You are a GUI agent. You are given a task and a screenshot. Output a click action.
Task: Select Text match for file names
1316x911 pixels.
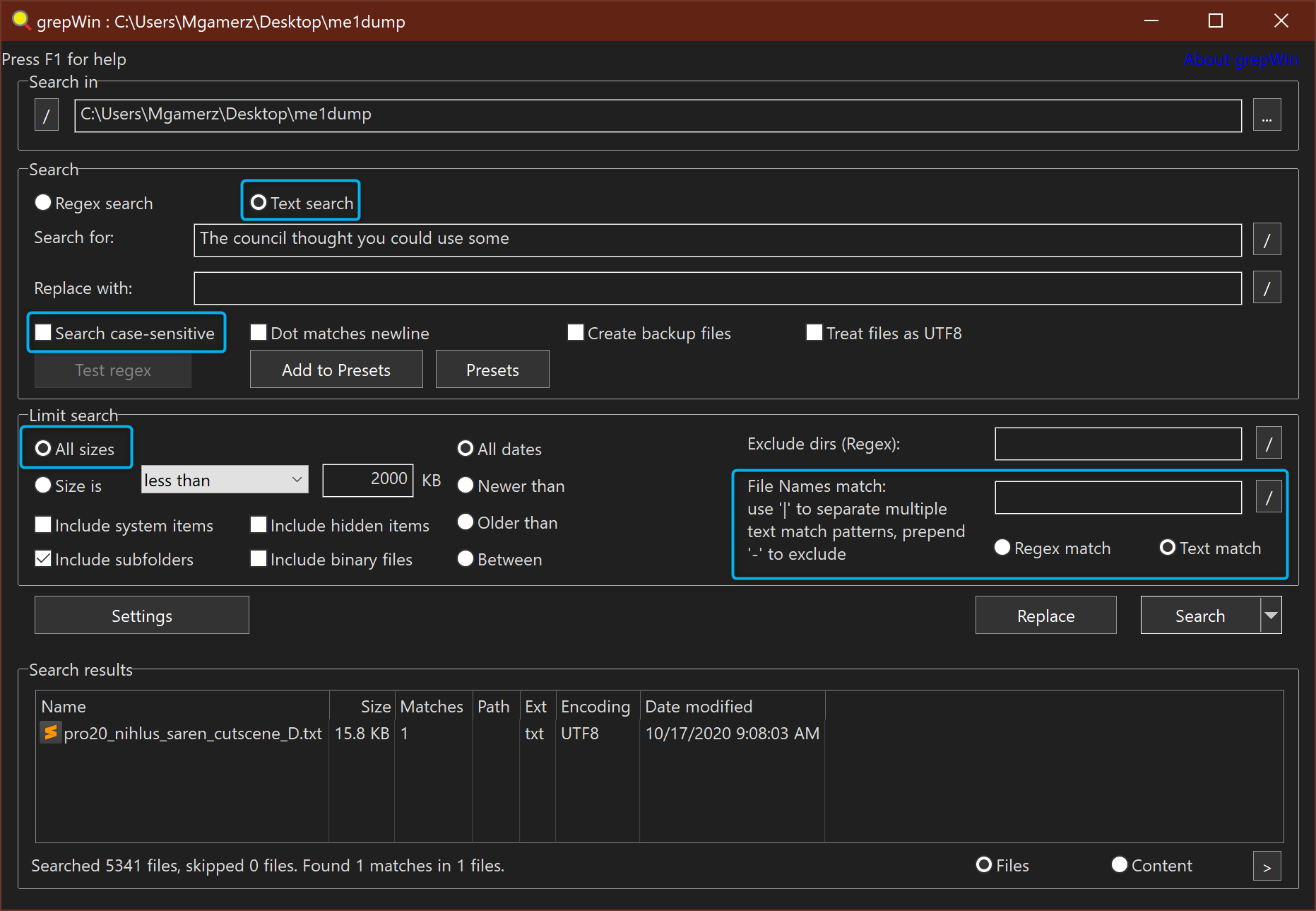click(x=1168, y=548)
